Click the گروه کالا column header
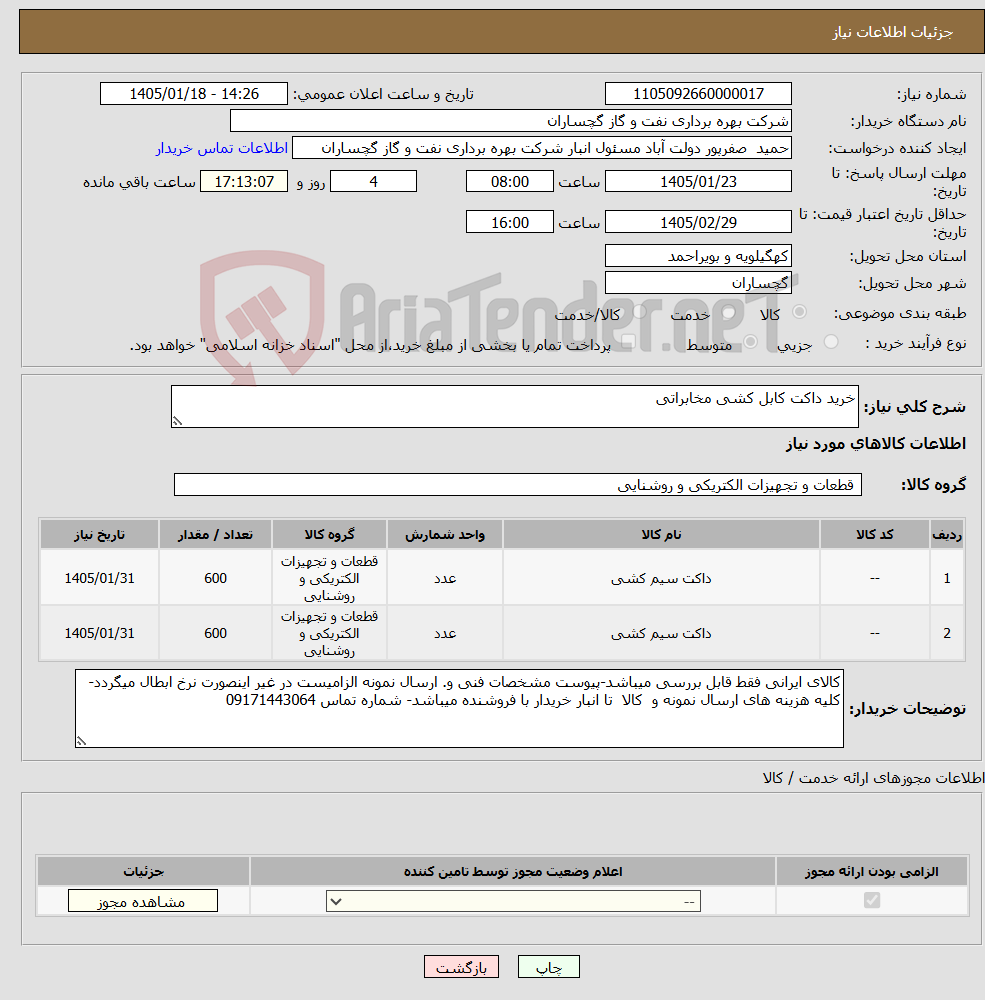The image size is (985, 1000). coord(329,534)
